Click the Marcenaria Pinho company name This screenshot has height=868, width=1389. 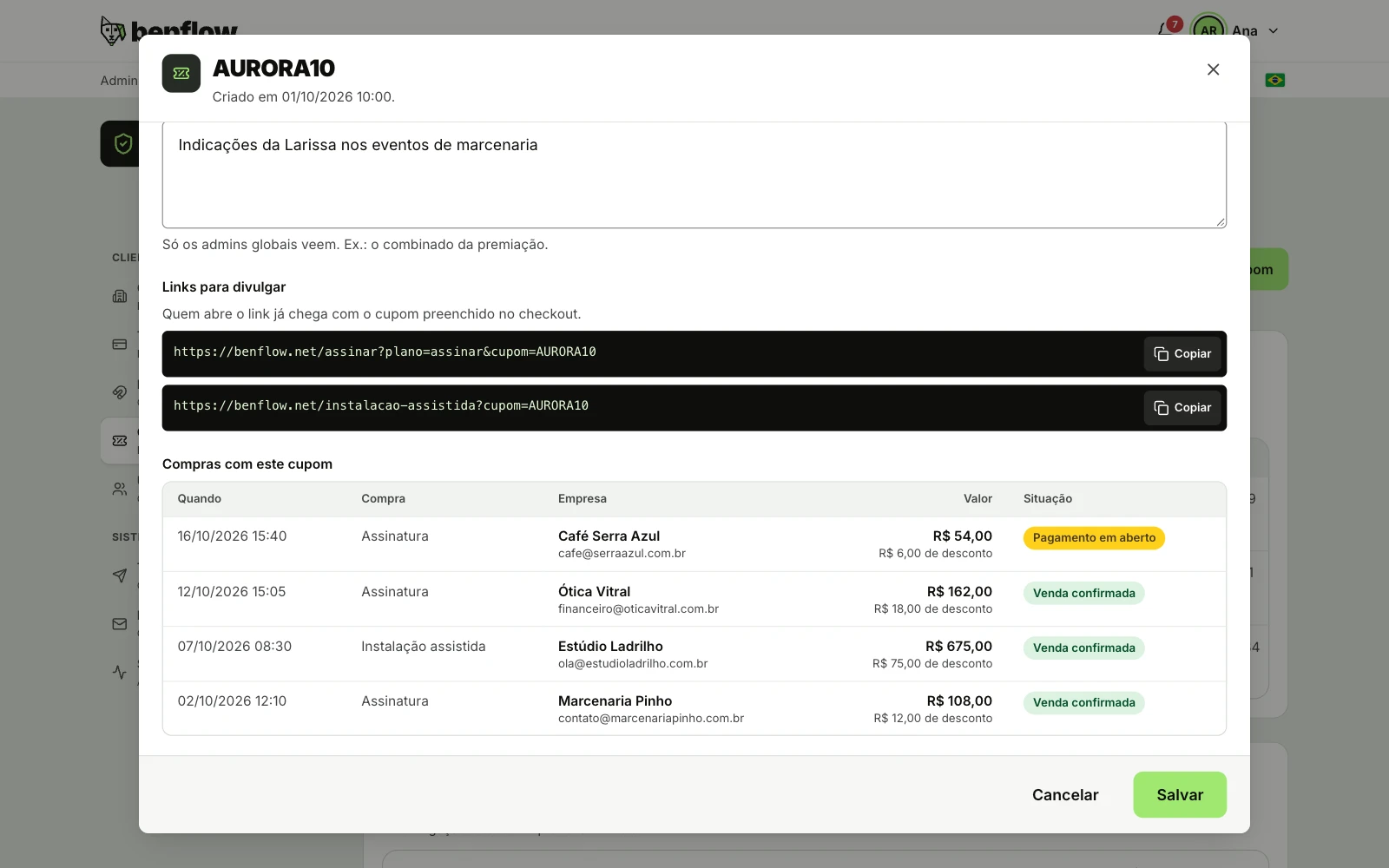tap(615, 701)
